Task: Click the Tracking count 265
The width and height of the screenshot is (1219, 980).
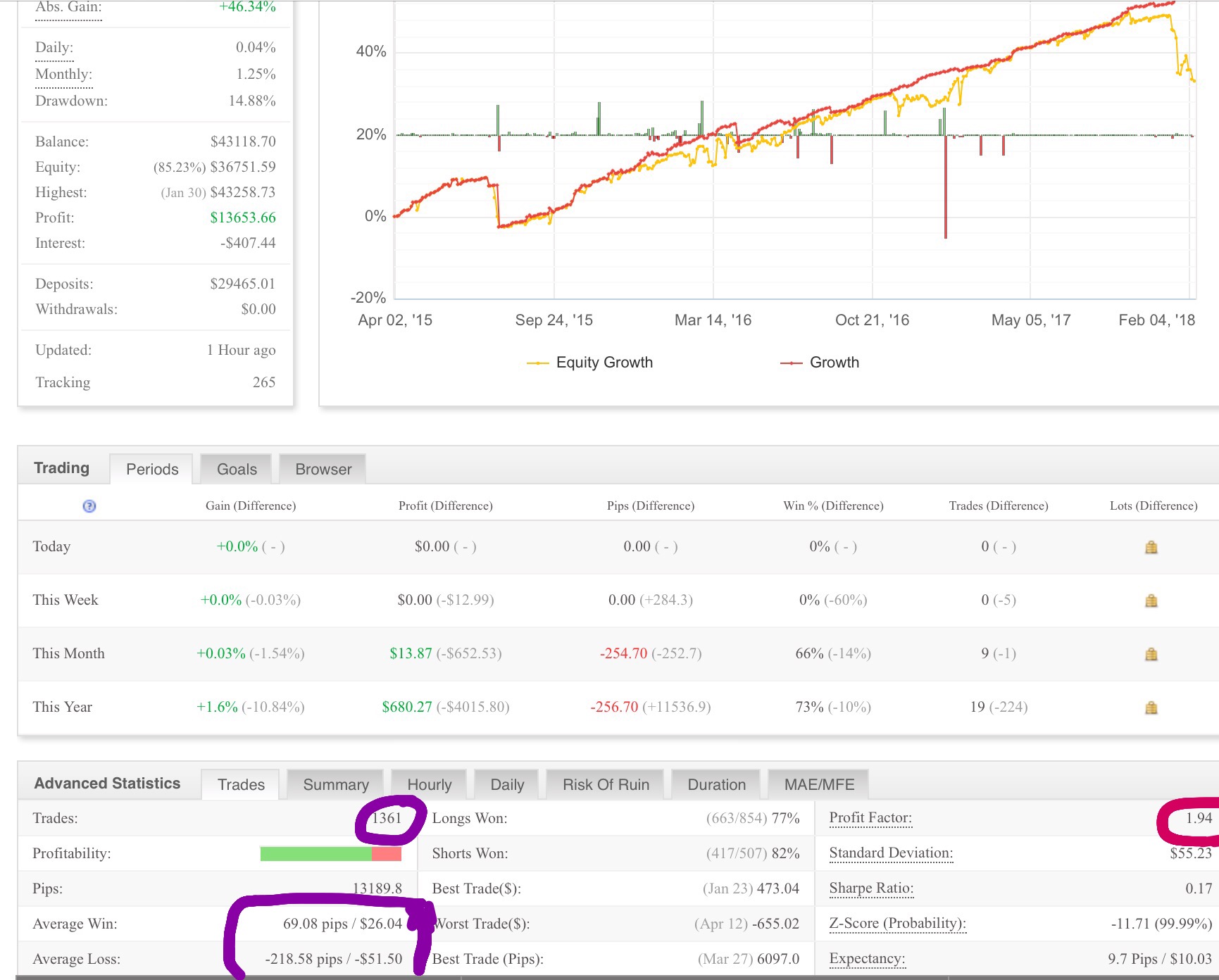Action: pos(264,382)
